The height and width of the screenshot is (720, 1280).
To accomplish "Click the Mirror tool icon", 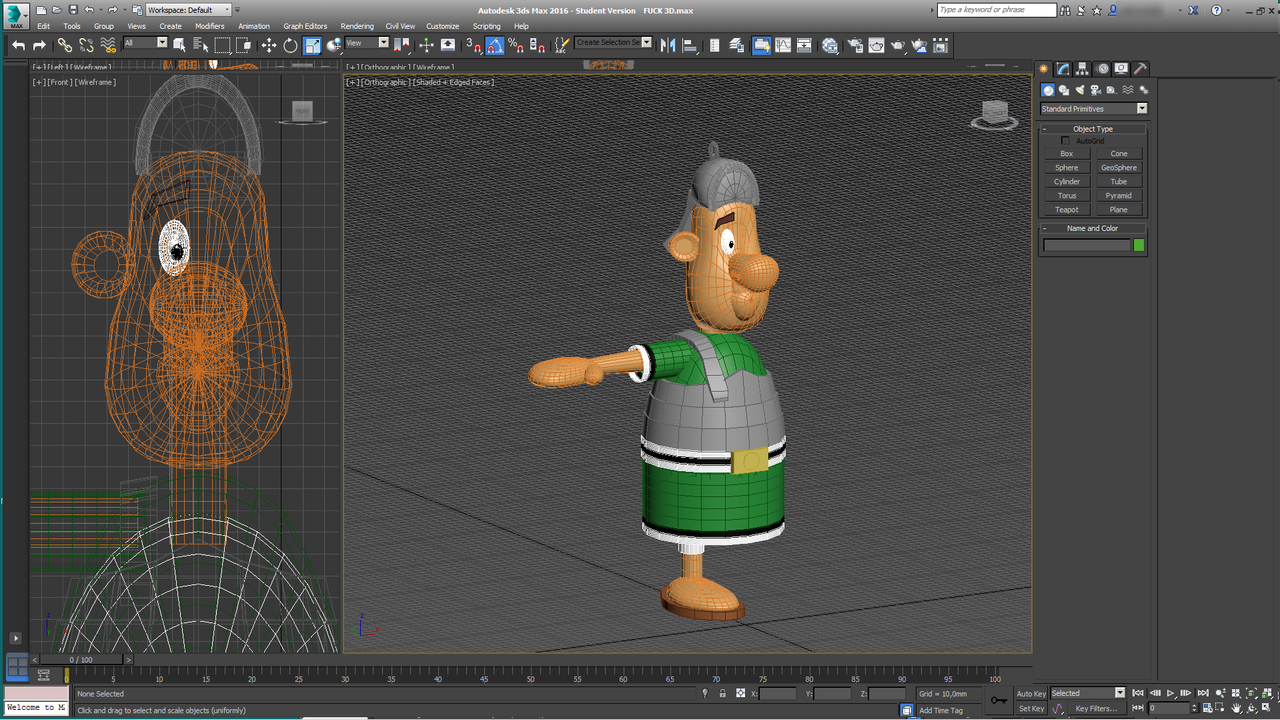I will click(x=668, y=45).
